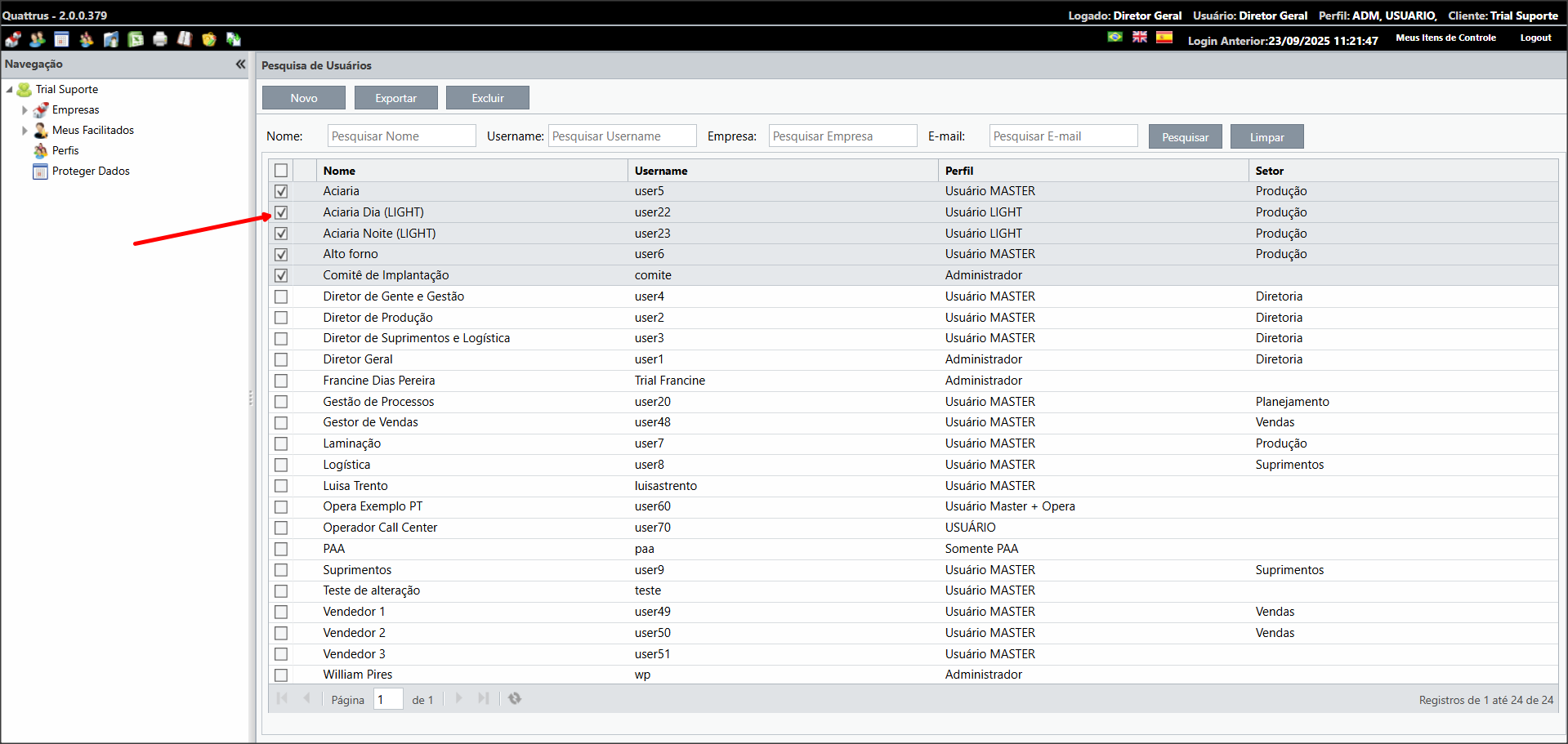Screen dimensions: 1568x744
Task: Expand the Empresas tree node
Action: 25,110
